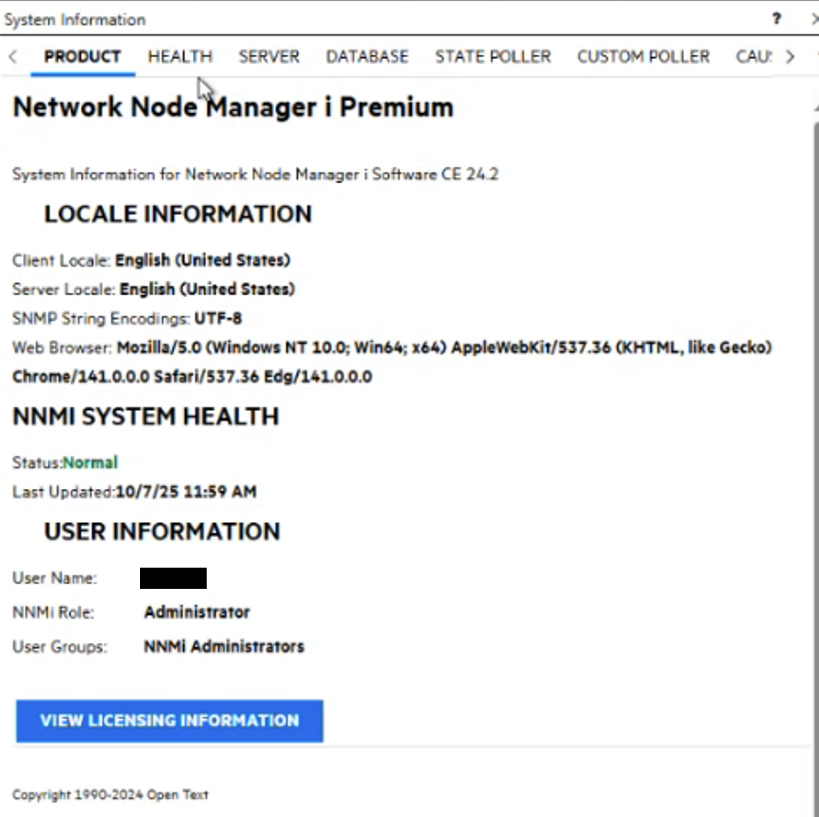
Task: Open the help icon in the title bar
Action: tap(778, 20)
